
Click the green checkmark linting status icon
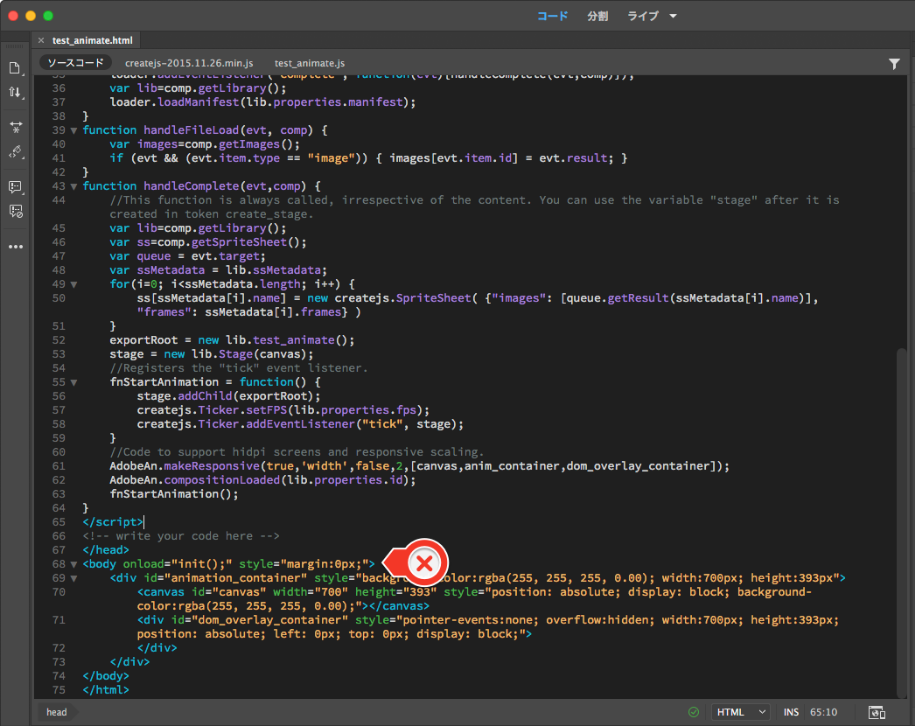693,712
